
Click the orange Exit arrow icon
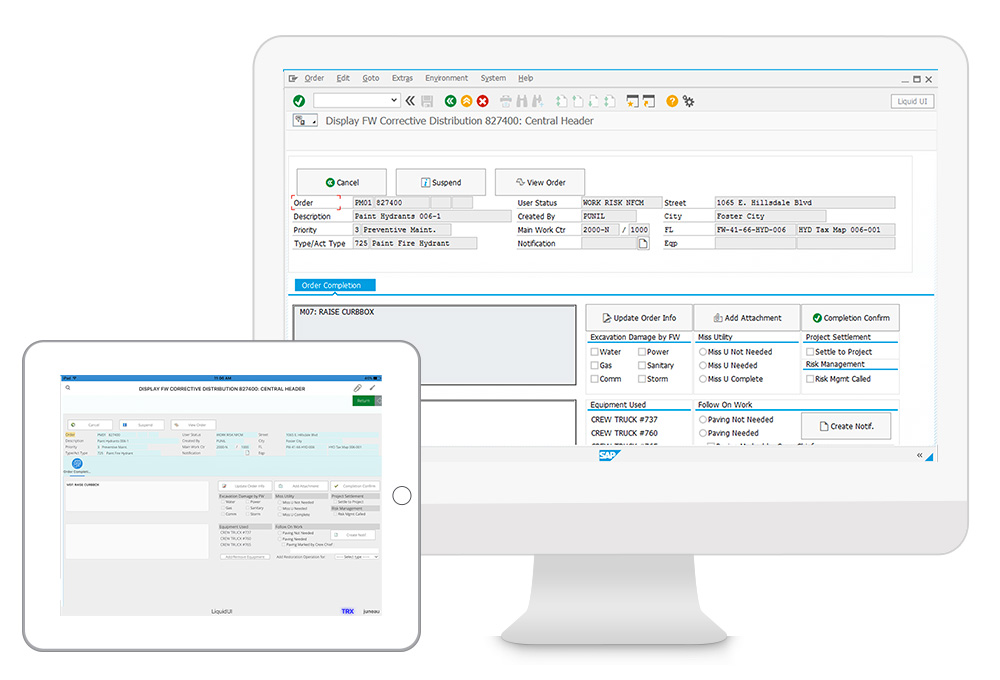point(466,101)
